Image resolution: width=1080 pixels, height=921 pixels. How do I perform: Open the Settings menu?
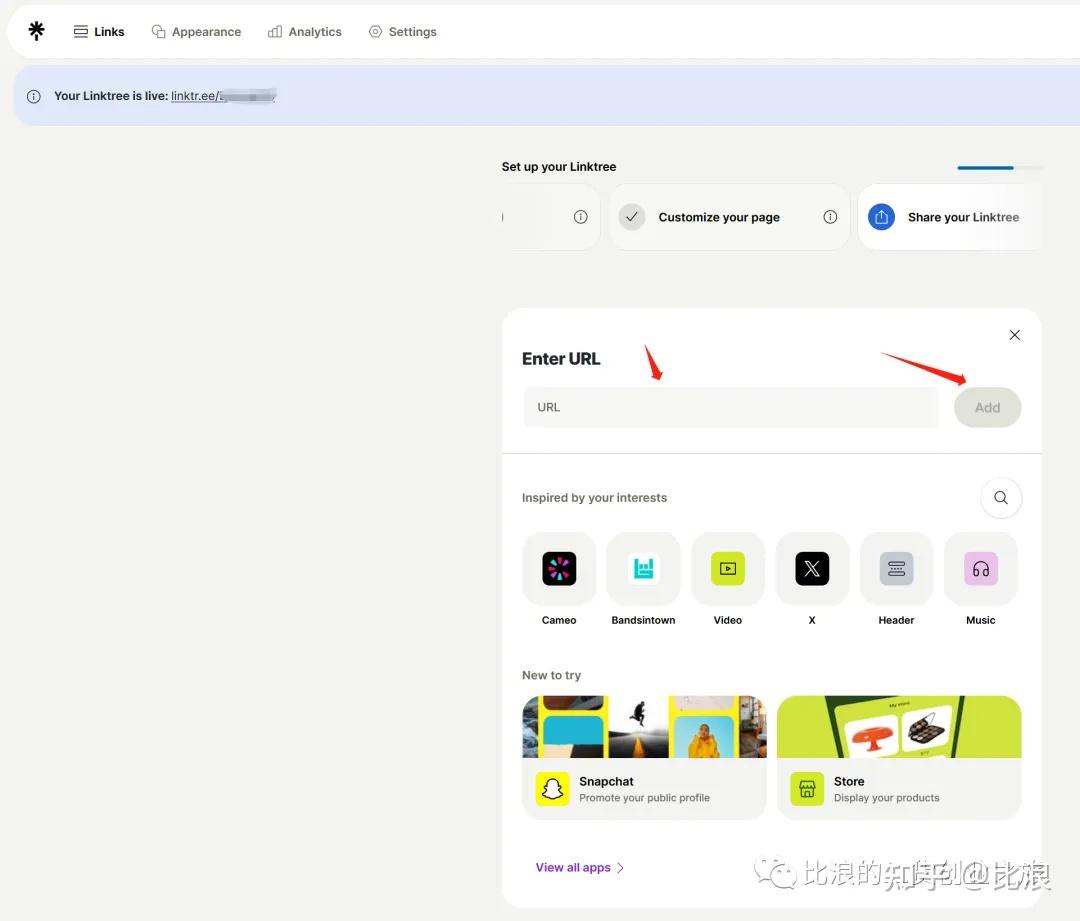pyautogui.click(x=403, y=31)
